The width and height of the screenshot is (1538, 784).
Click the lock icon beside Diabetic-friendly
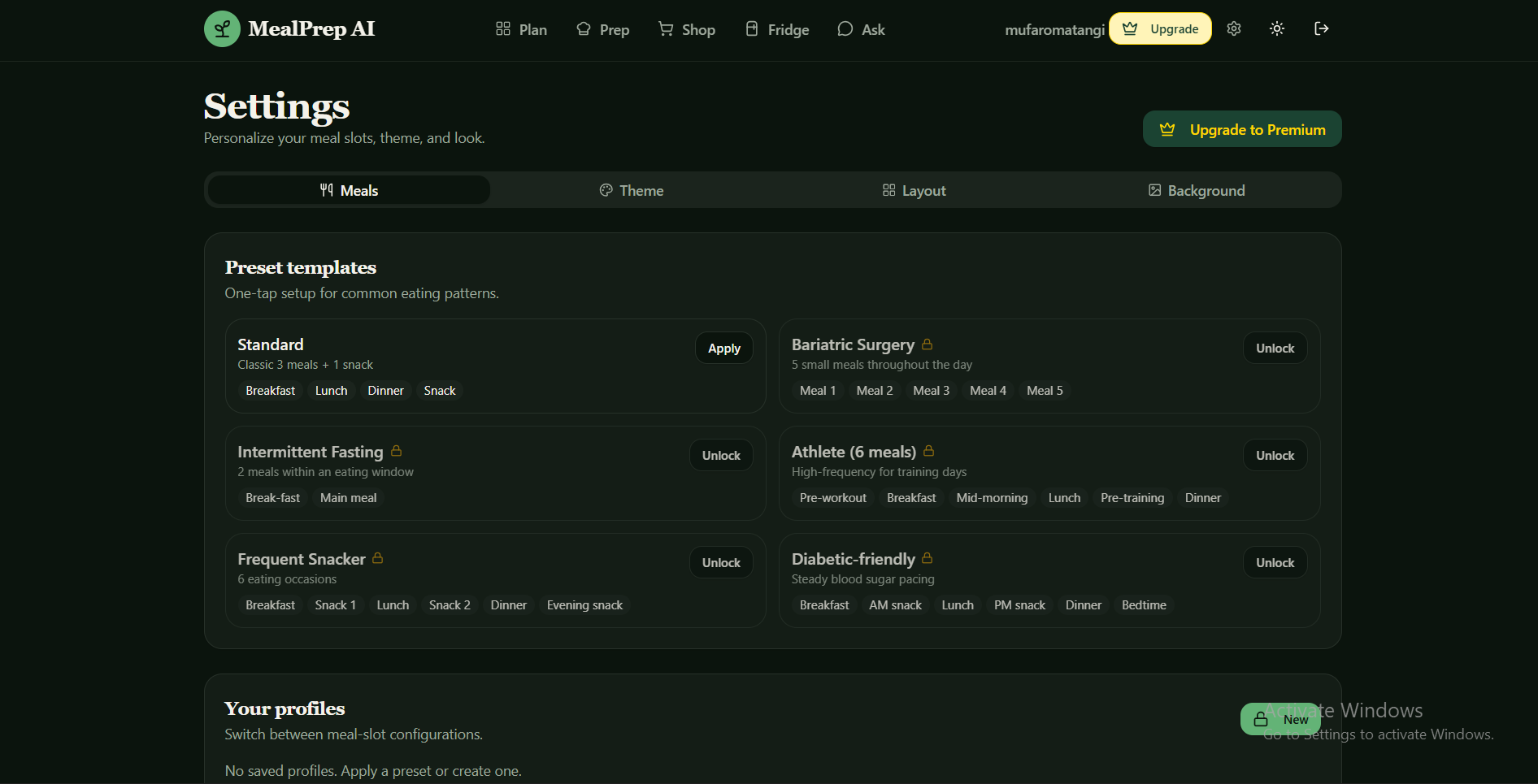928,557
